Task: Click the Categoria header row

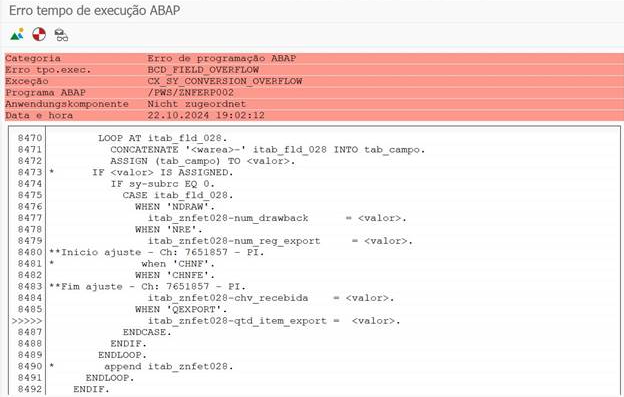Action: click(314, 58)
